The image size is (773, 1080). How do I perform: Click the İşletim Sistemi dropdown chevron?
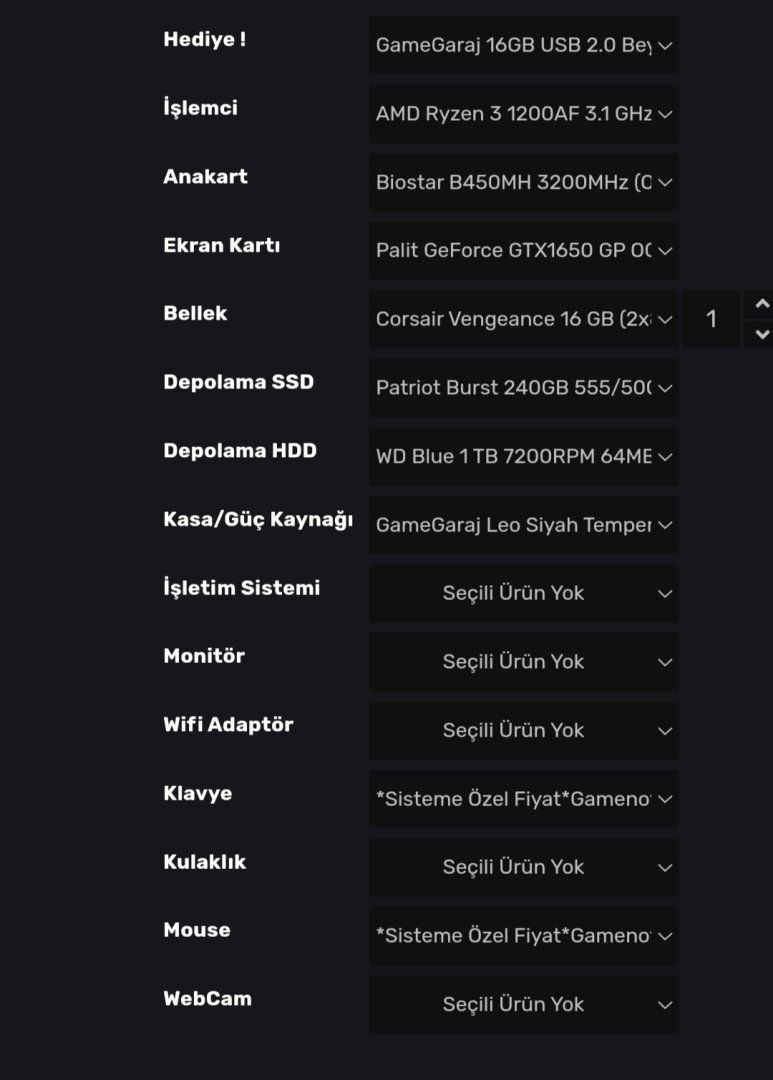pos(665,594)
